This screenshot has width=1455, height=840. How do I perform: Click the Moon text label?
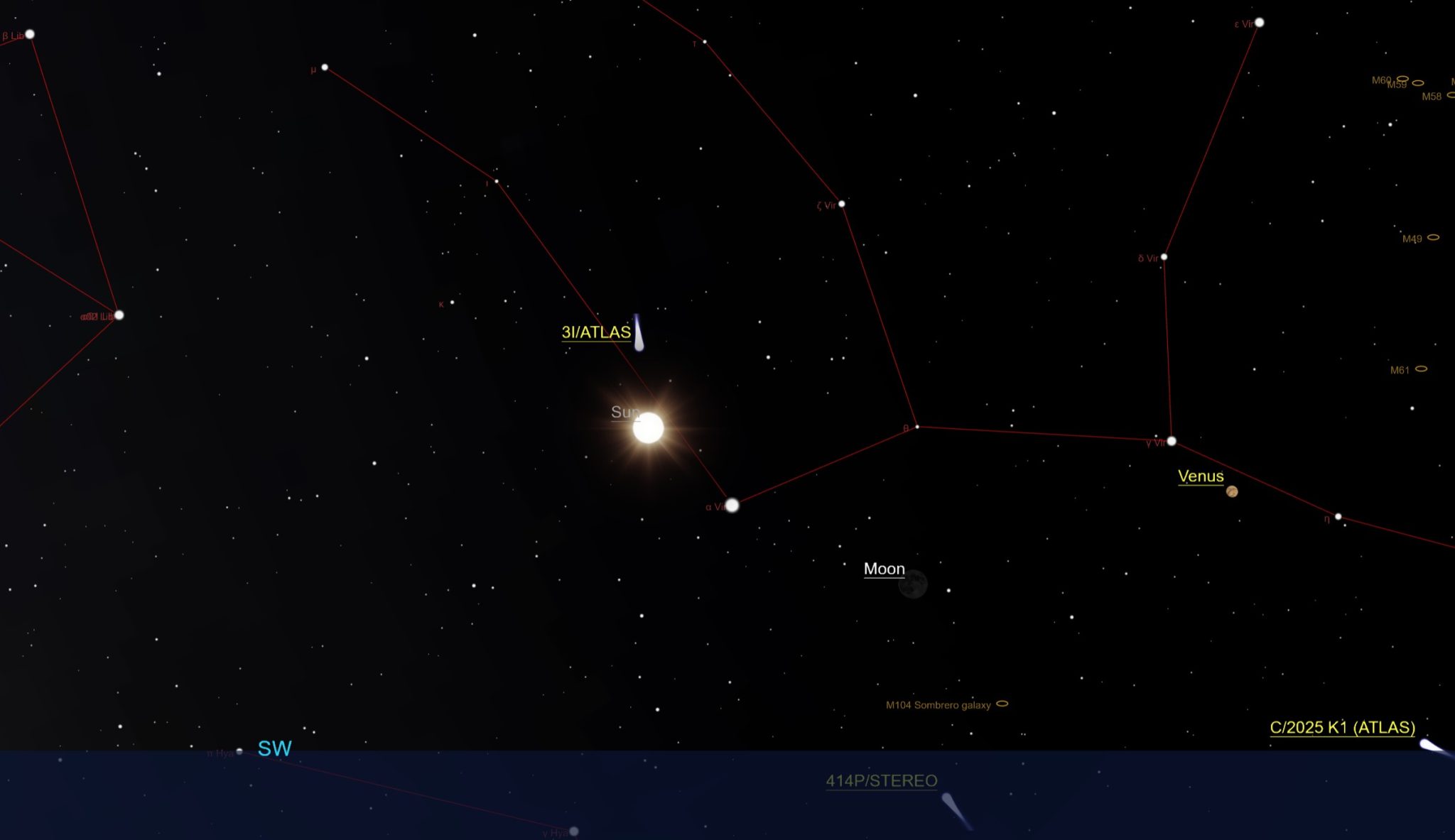tap(884, 569)
